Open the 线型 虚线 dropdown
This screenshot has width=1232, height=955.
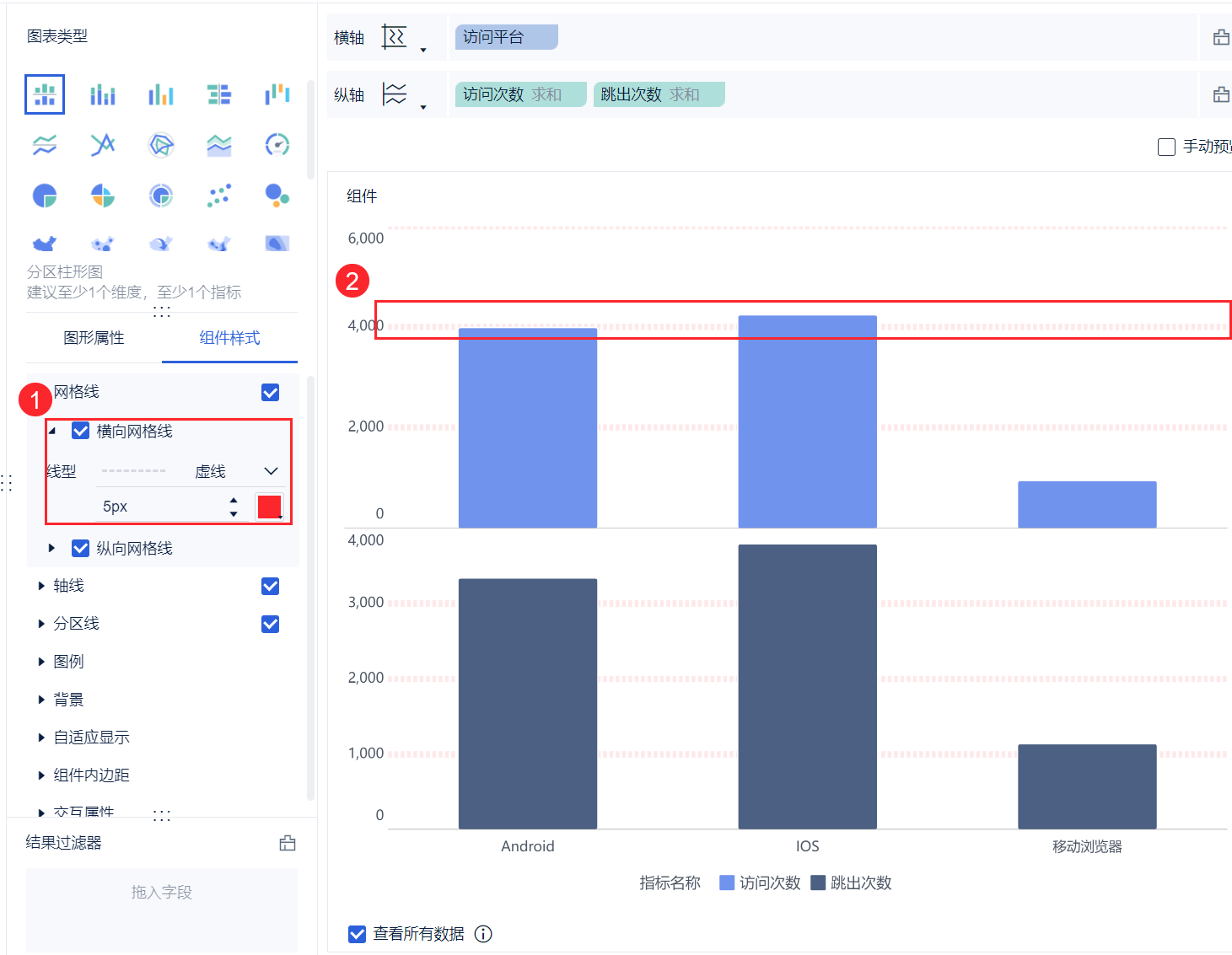click(191, 471)
